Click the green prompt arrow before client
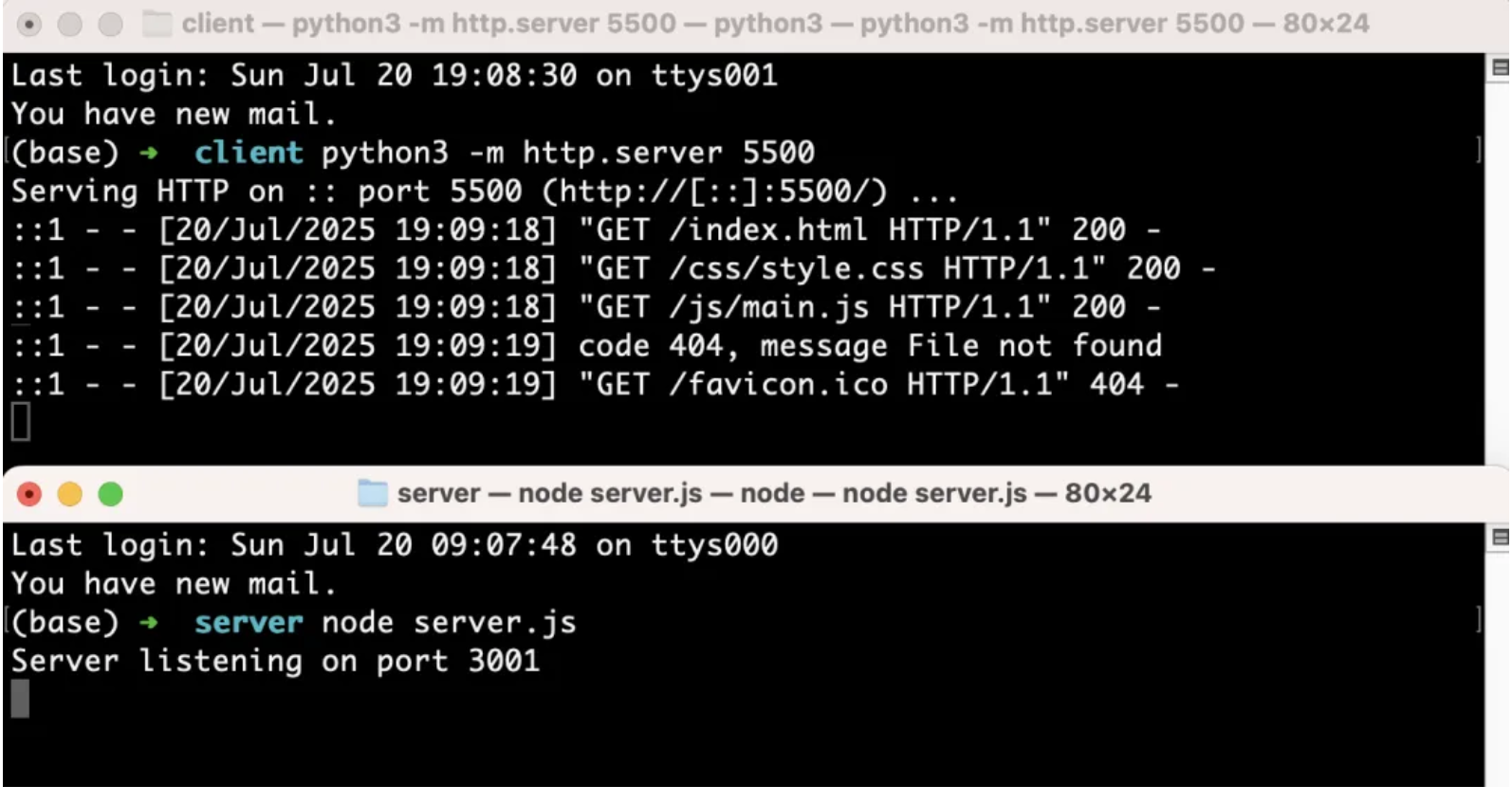The height and width of the screenshot is (804, 1512). (149, 153)
